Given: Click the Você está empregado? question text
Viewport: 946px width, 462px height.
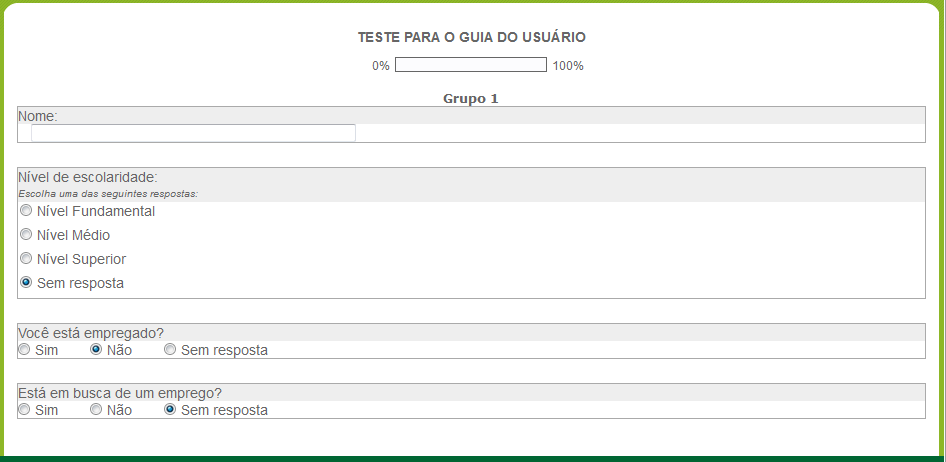Looking at the screenshot, I should [x=91, y=333].
